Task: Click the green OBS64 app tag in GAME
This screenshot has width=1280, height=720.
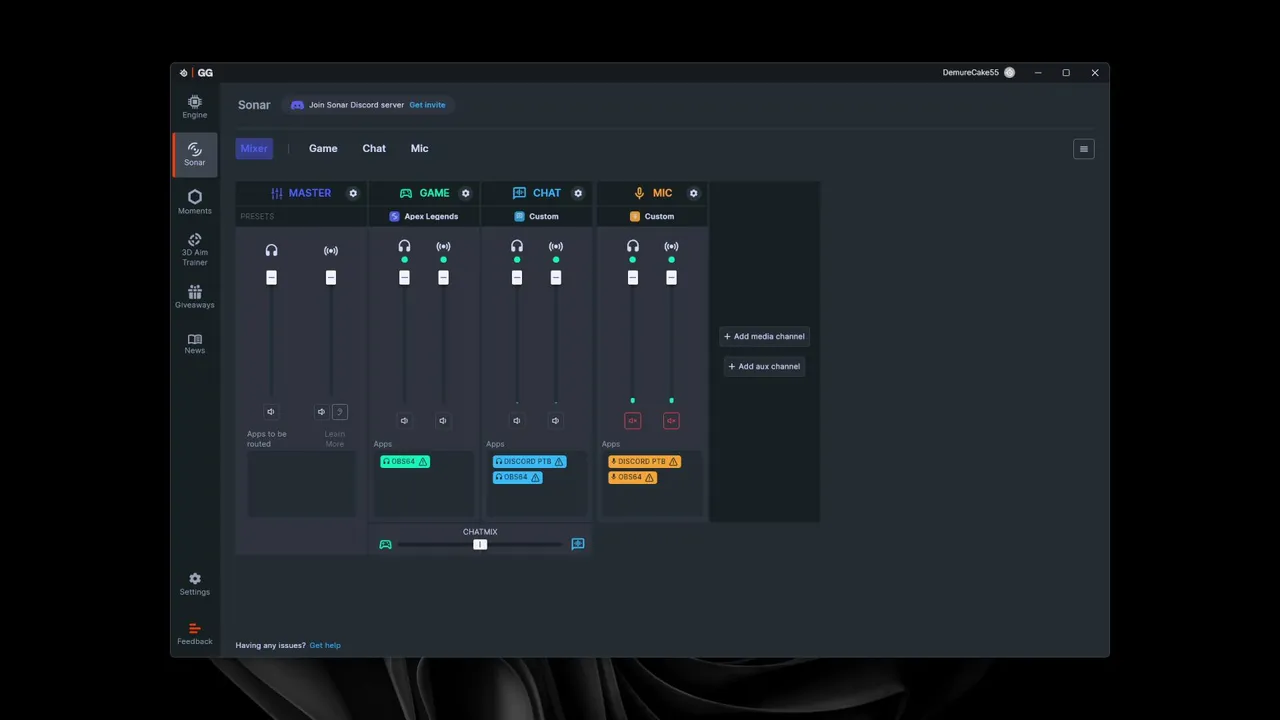Action: (x=405, y=462)
